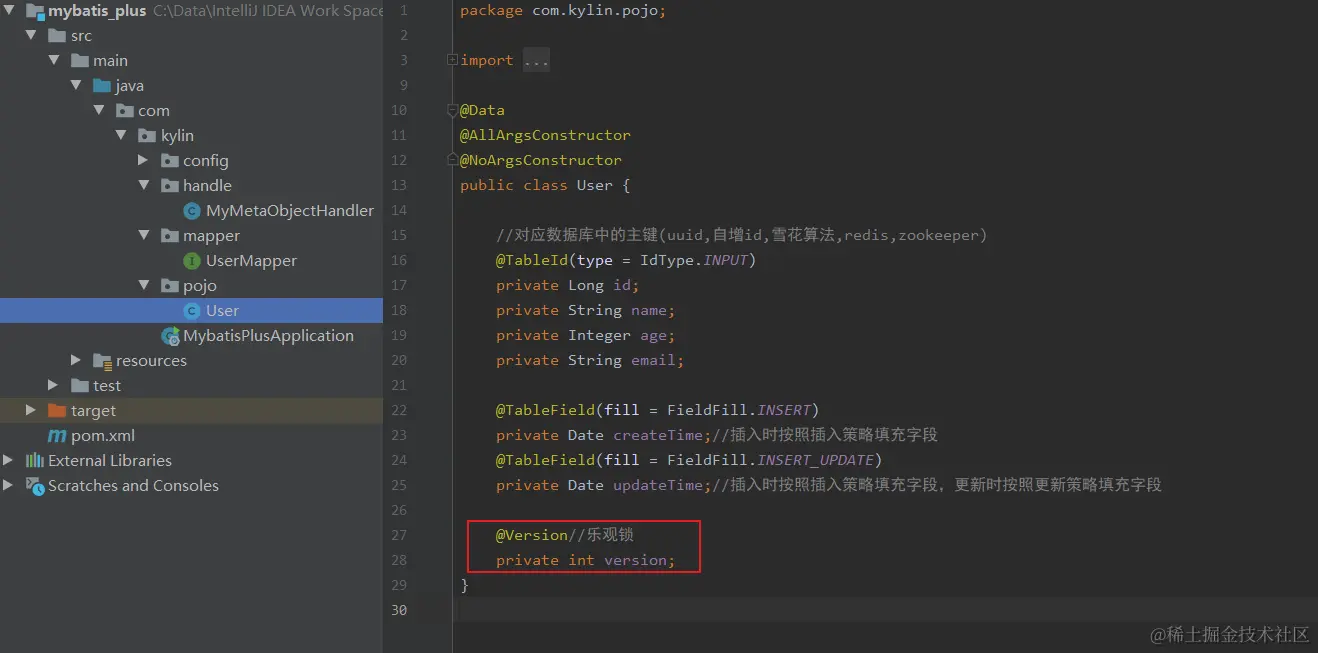Image resolution: width=1318 pixels, height=653 pixels.
Task: Click the @AllArgsConstructor annotation
Action: click(x=545, y=135)
